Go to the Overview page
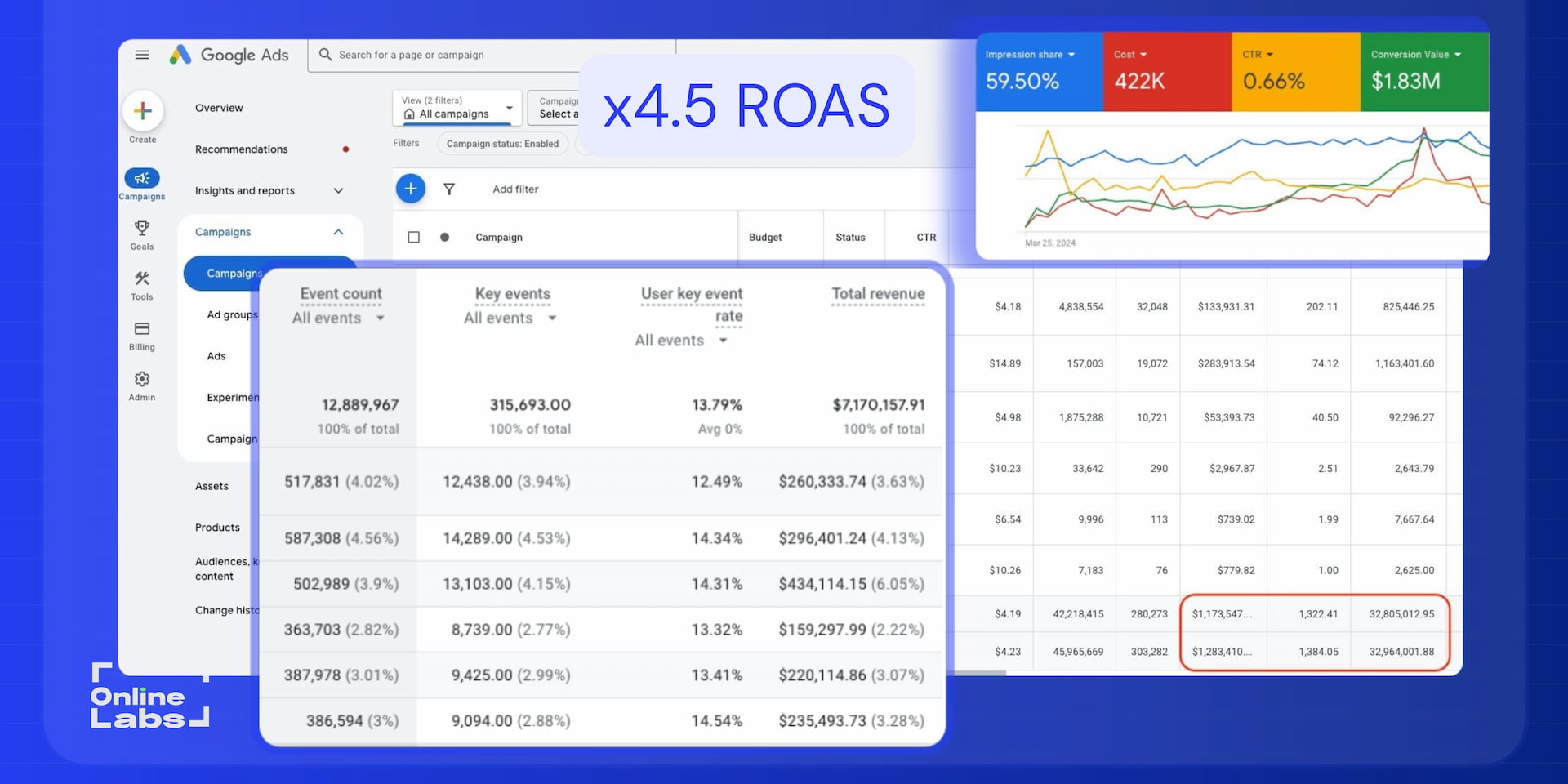 coord(219,108)
